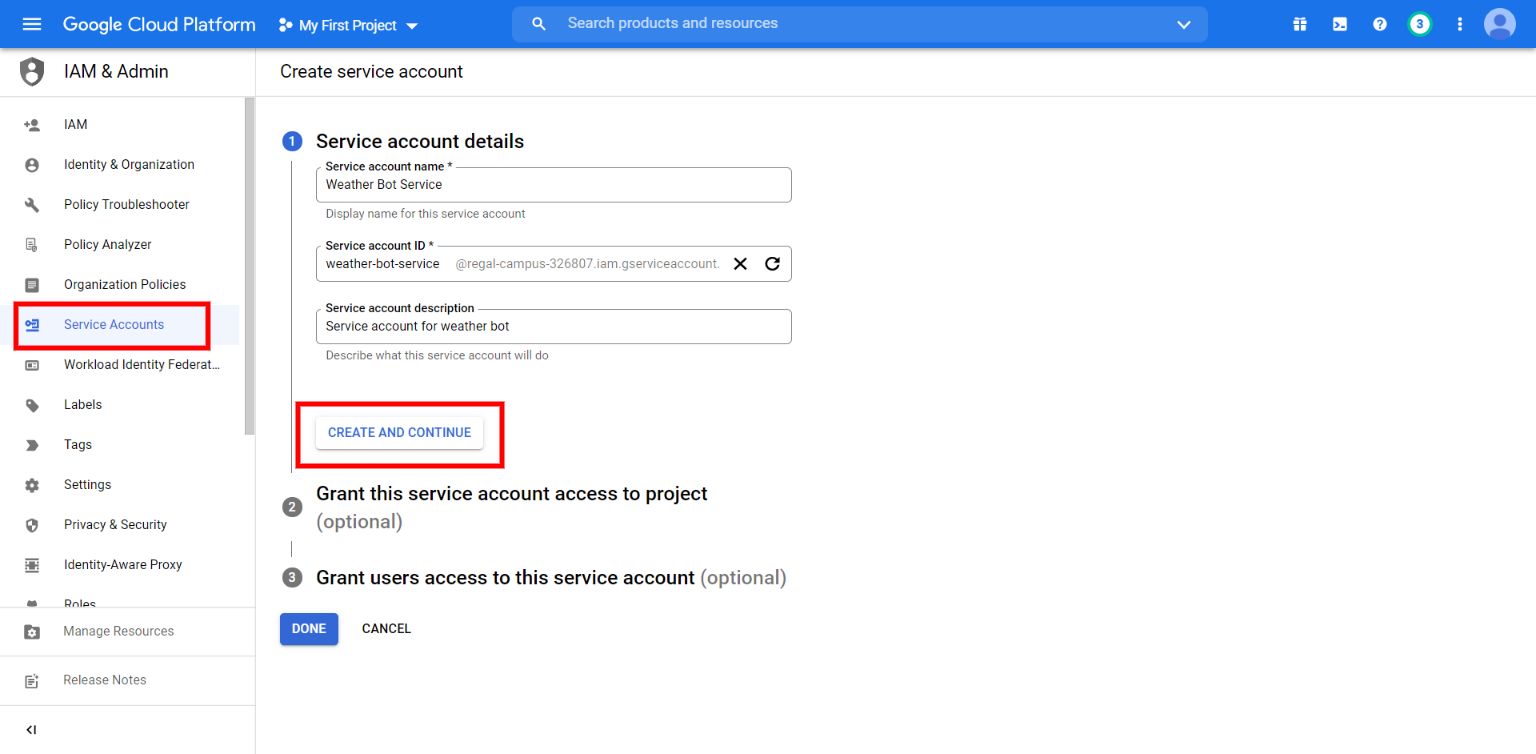Expand the My First Project selector
This screenshot has height=754, width=1536.
[x=347, y=24]
